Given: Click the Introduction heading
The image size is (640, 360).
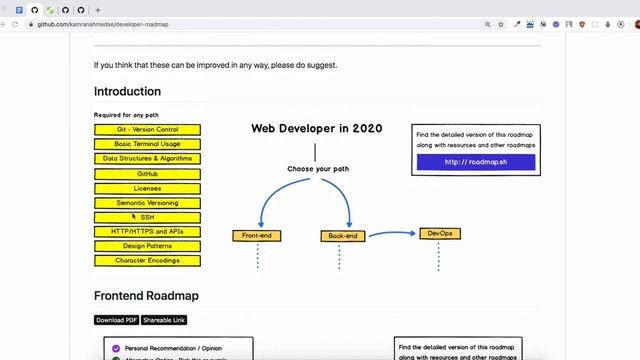Looking at the screenshot, I should pyautogui.click(x=127, y=91).
